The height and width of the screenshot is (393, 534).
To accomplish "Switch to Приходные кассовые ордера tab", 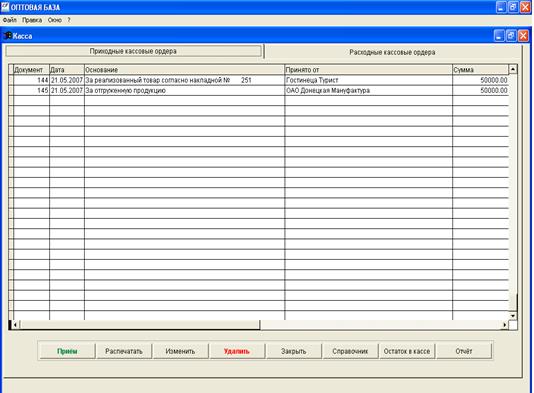I will tap(133, 51).
